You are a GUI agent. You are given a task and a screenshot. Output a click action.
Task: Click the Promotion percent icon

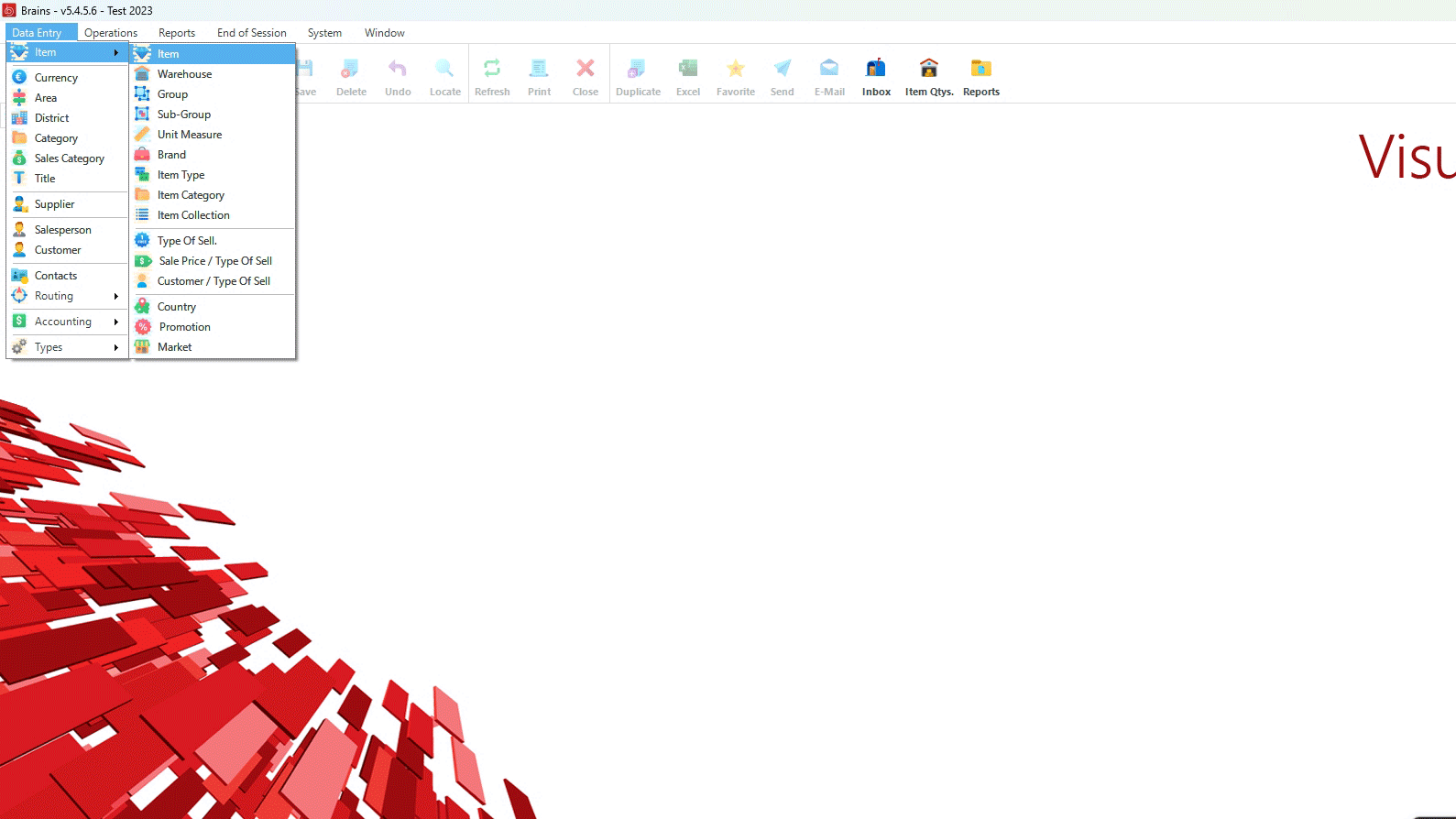(x=142, y=327)
